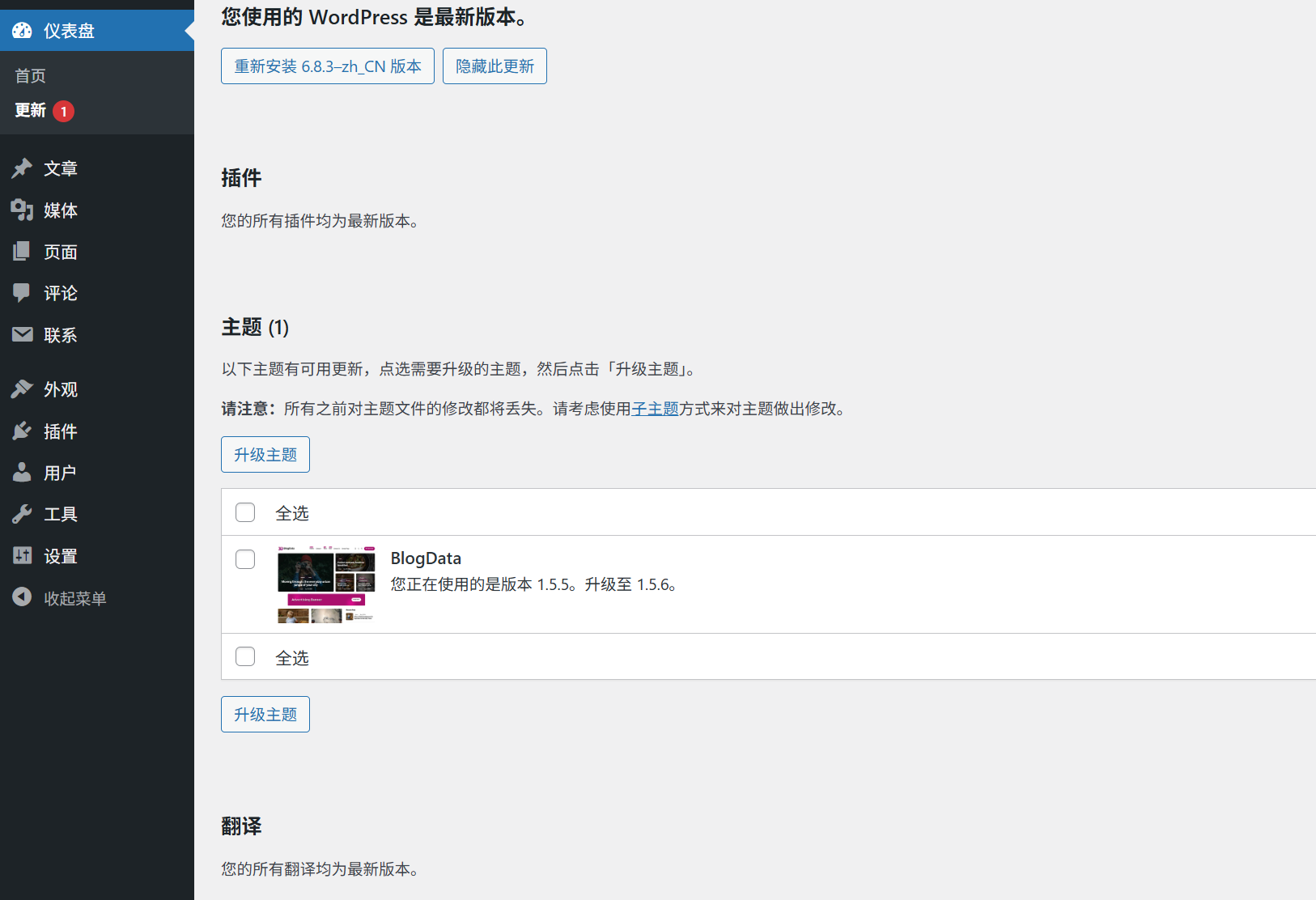
Task: Click the BlogData theme name
Action: pos(426,558)
